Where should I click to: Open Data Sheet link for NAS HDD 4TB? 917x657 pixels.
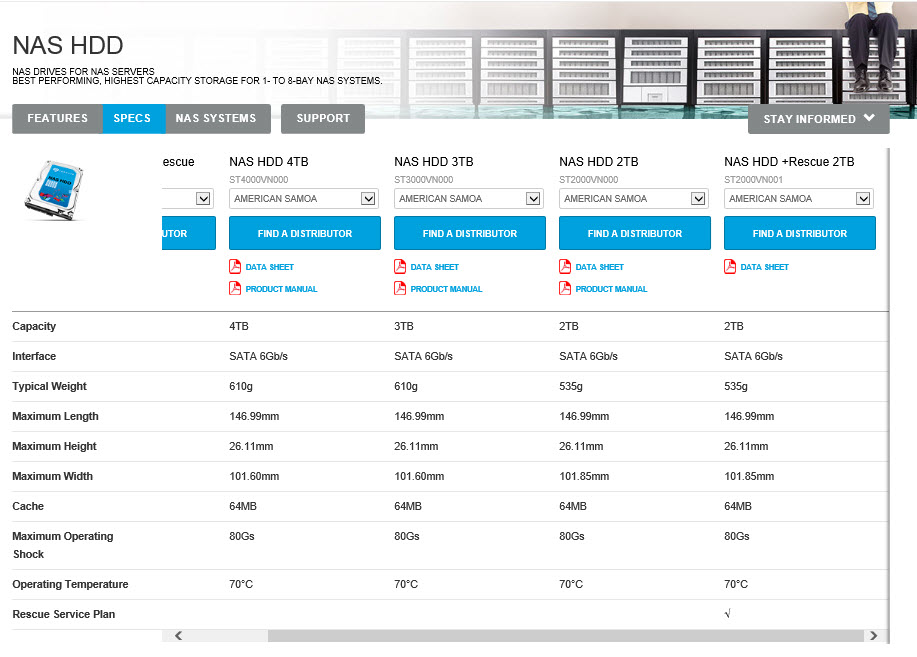pos(269,267)
